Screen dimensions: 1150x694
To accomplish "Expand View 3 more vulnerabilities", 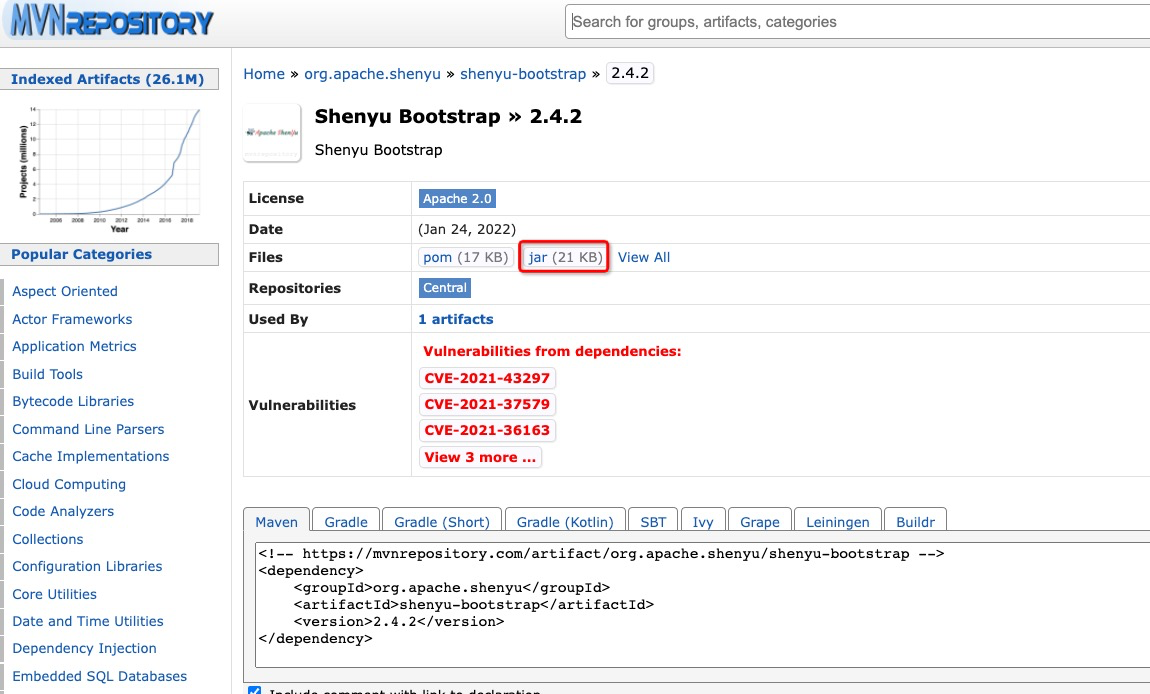I will point(480,457).
